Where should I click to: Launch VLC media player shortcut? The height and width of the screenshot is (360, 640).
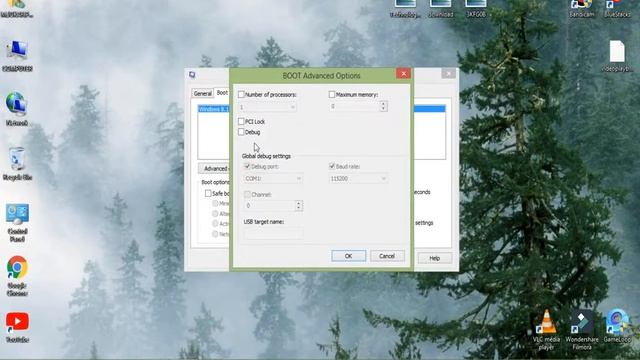click(x=546, y=329)
